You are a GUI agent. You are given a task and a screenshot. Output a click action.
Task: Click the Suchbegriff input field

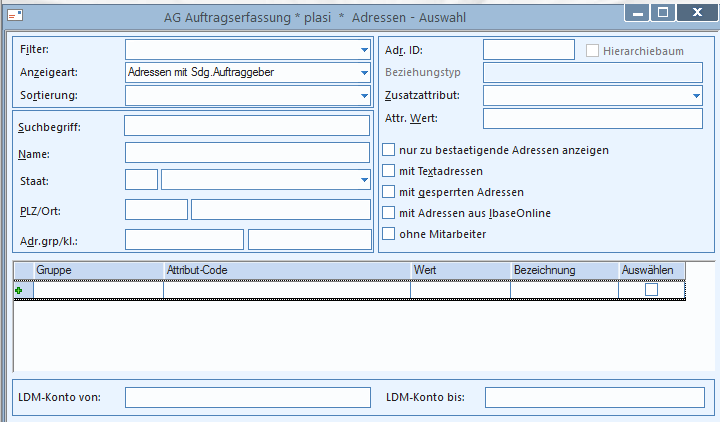coord(247,126)
